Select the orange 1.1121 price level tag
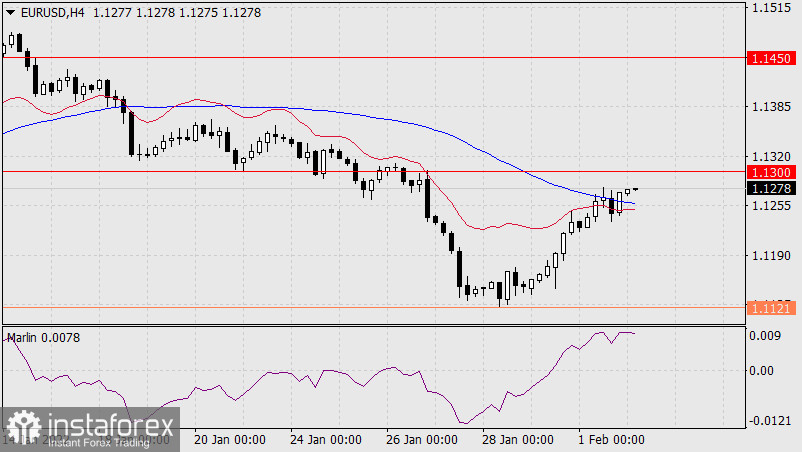802x452 pixels. [x=770, y=309]
